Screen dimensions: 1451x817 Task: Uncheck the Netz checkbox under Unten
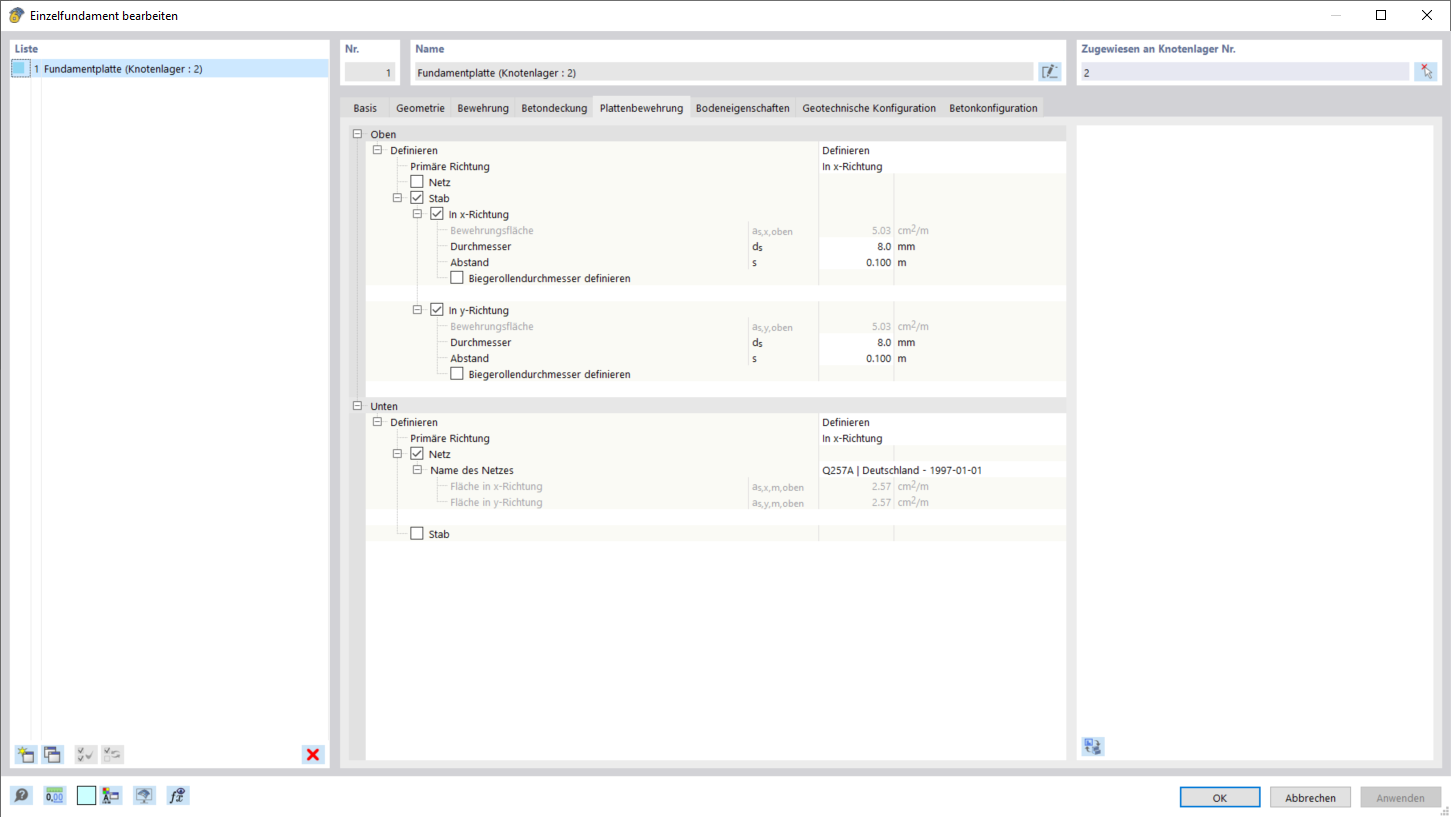[x=417, y=454]
